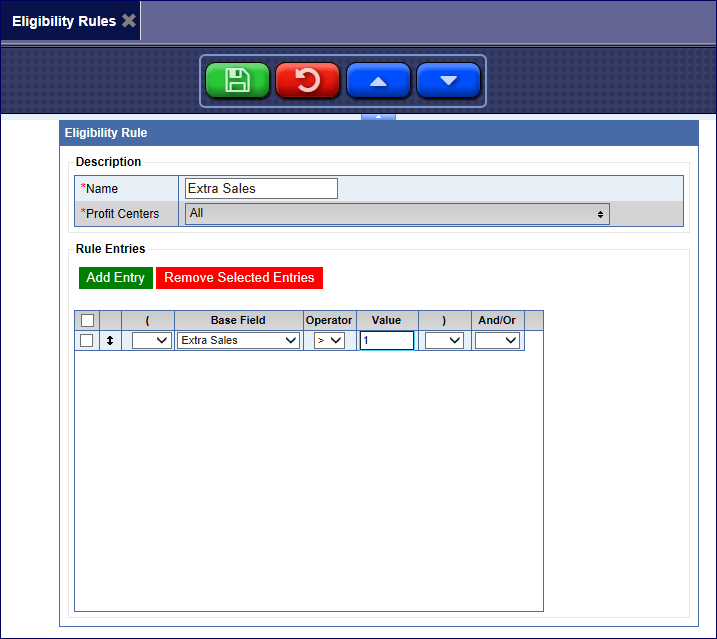This screenshot has width=717, height=639.
Task: Toggle the select-all checkbox in table header
Action: [x=87, y=320]
